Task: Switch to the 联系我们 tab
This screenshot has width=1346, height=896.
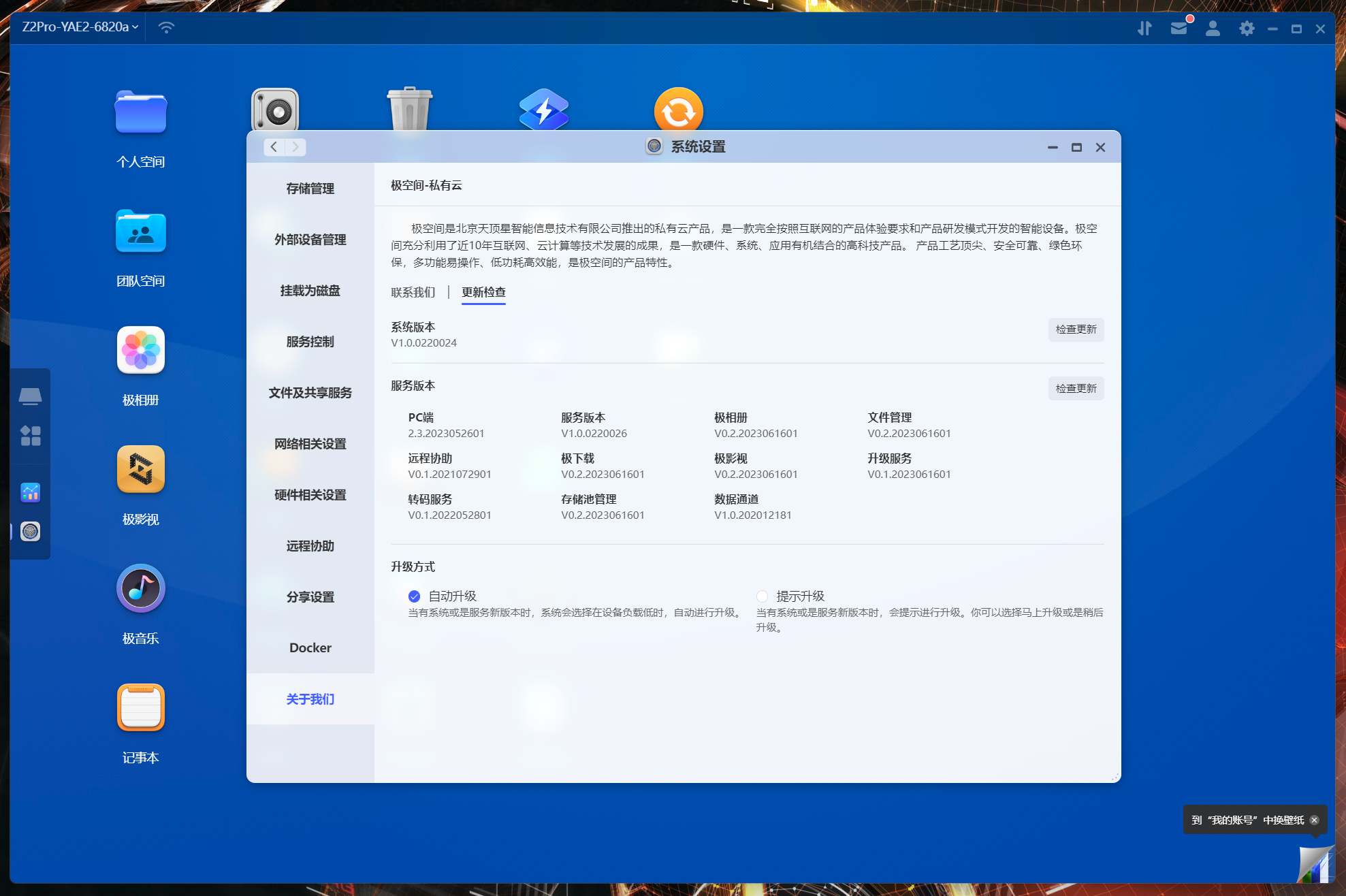Action: 413,292
